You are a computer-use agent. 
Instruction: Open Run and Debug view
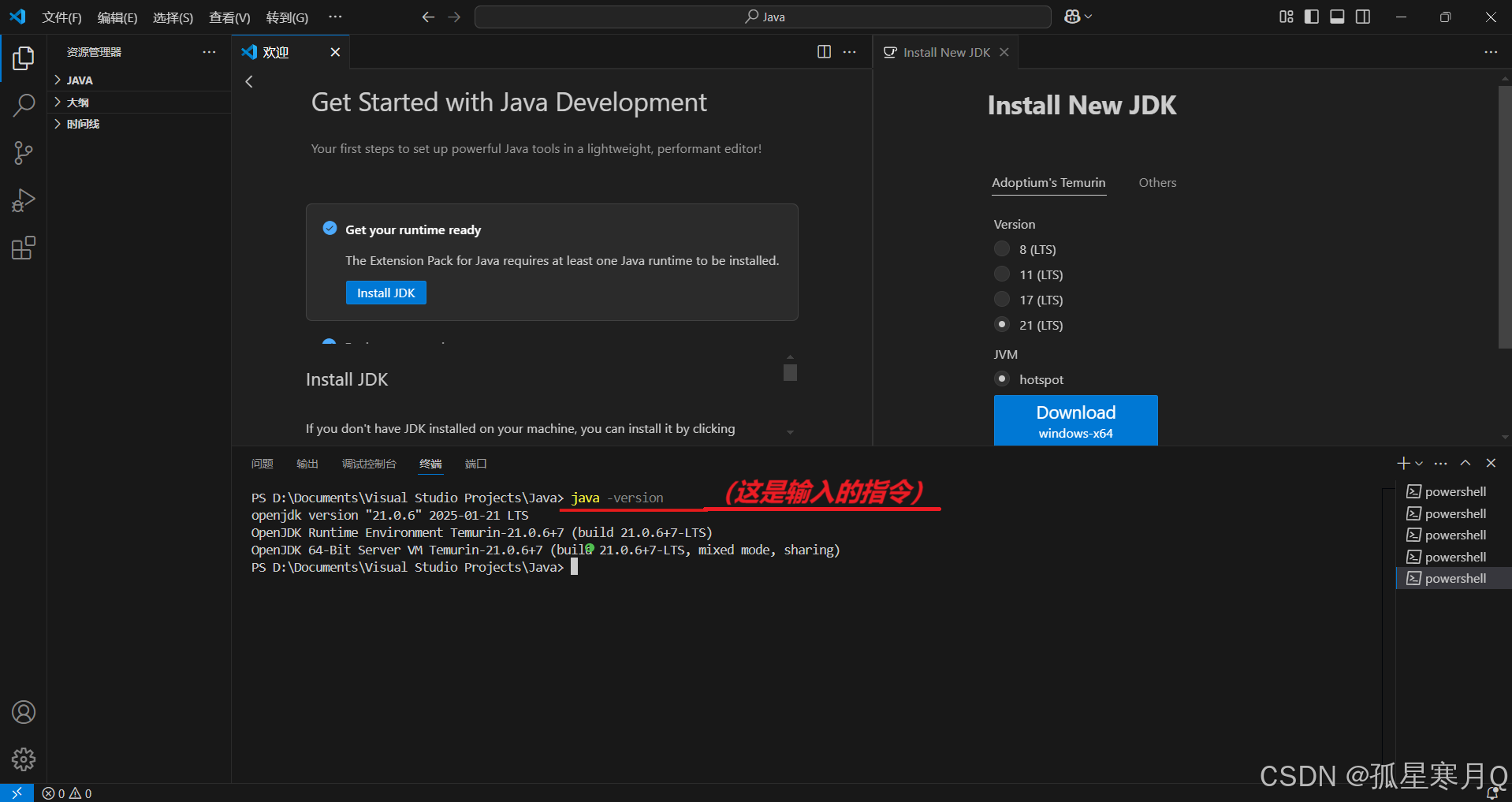pyautogui.click(x=24, y=200)
